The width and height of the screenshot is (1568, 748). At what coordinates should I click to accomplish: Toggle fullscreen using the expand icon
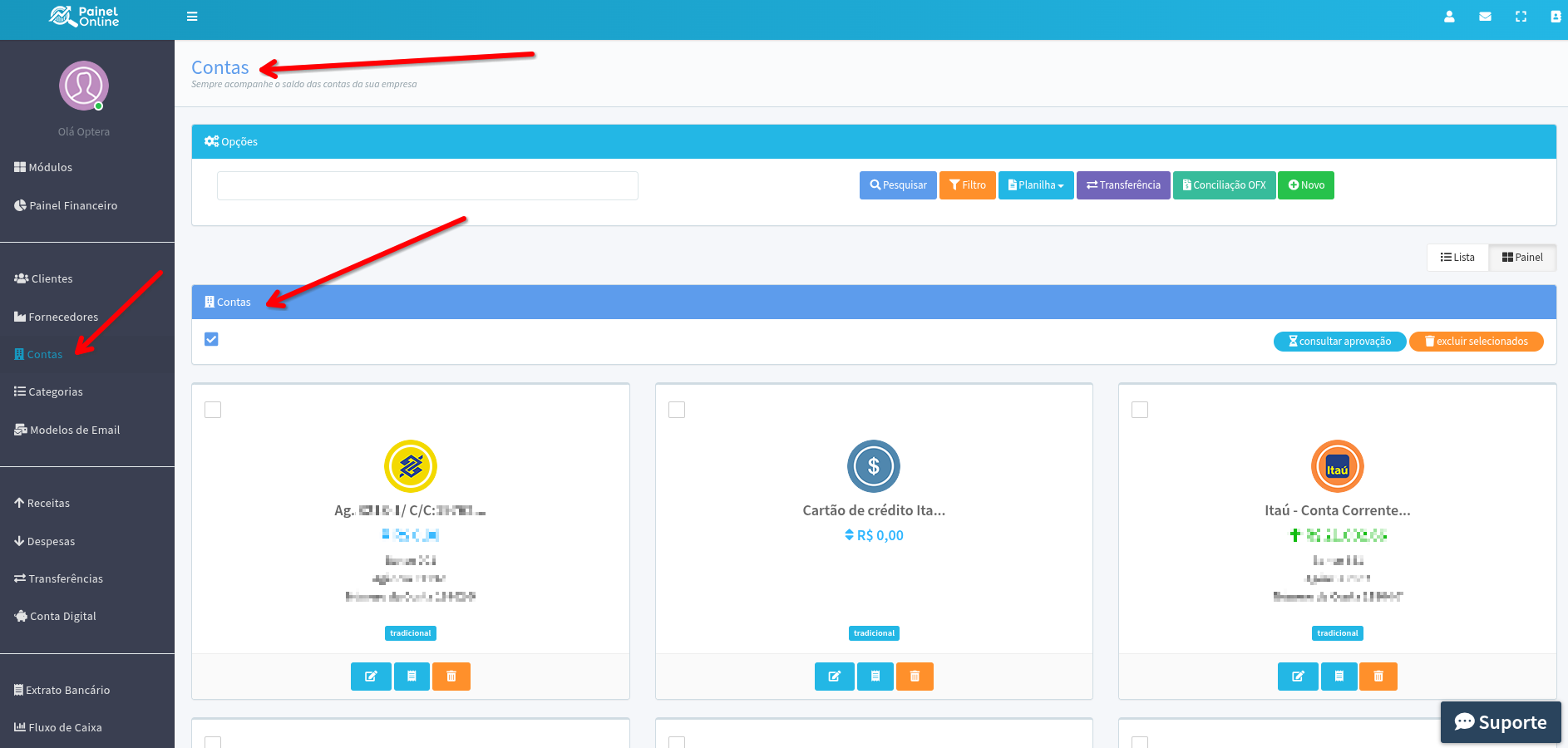[1521, 17]
